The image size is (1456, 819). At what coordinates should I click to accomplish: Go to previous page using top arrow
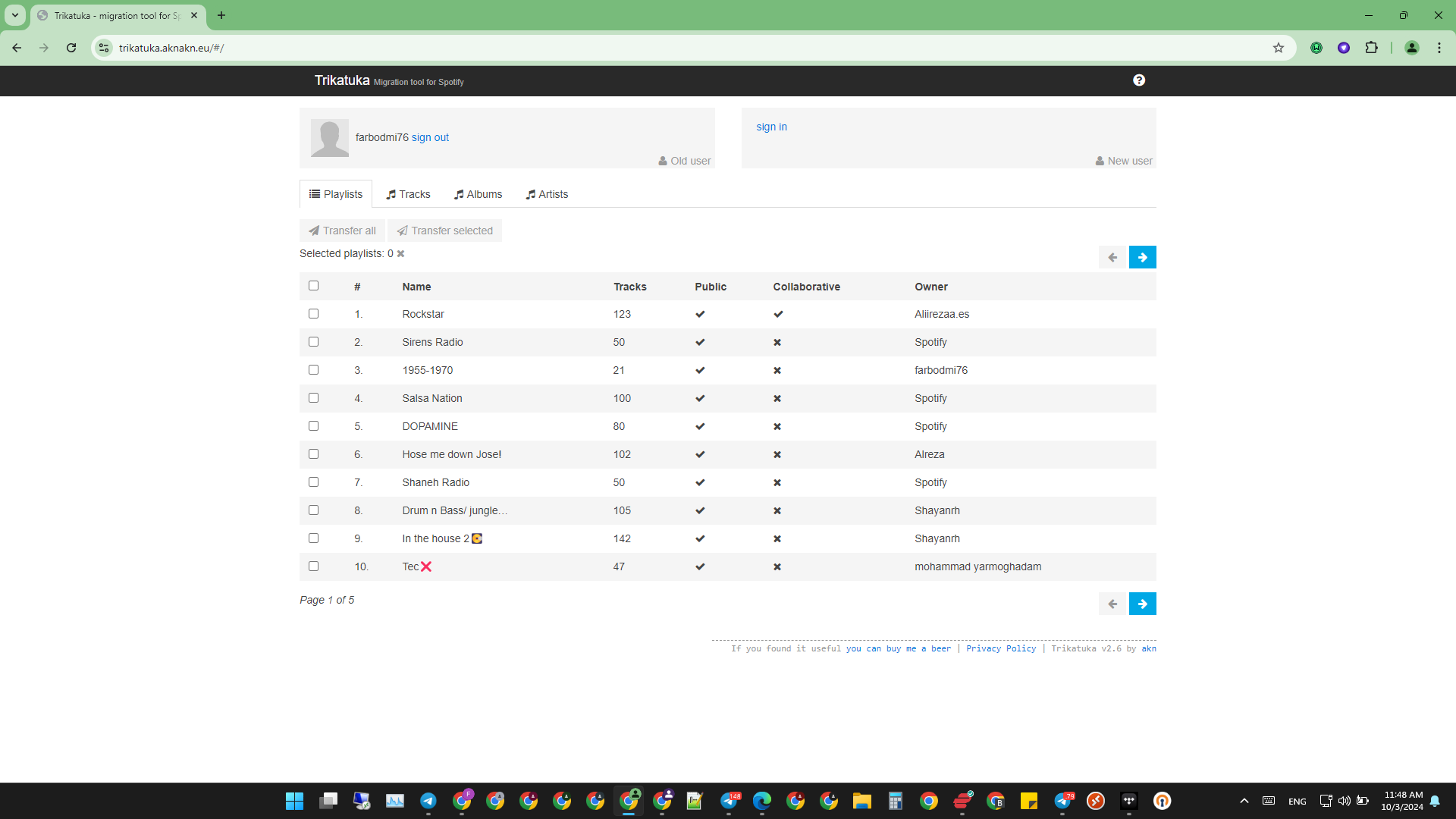click(1112, 257)
